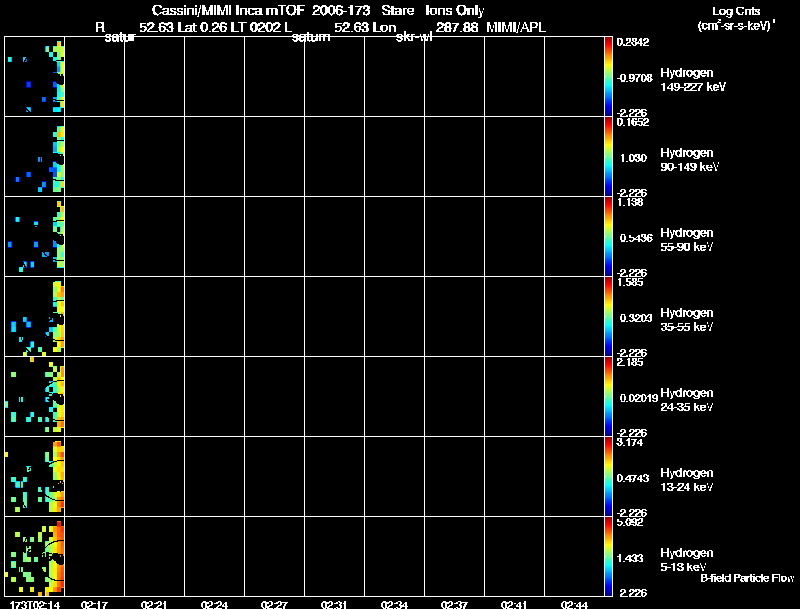This screenshot has height=609, width=800.
Task: Click the 'MIMI/APL' header label
Action: point(516,28)
